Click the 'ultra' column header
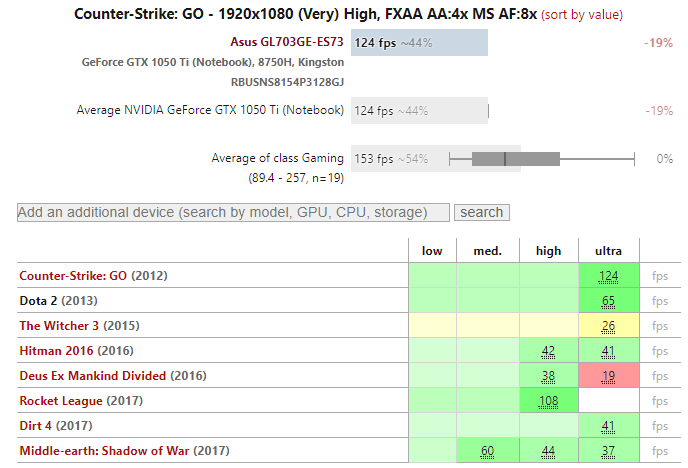Viewport: 688px width, 468px height. tap(609, 251)
